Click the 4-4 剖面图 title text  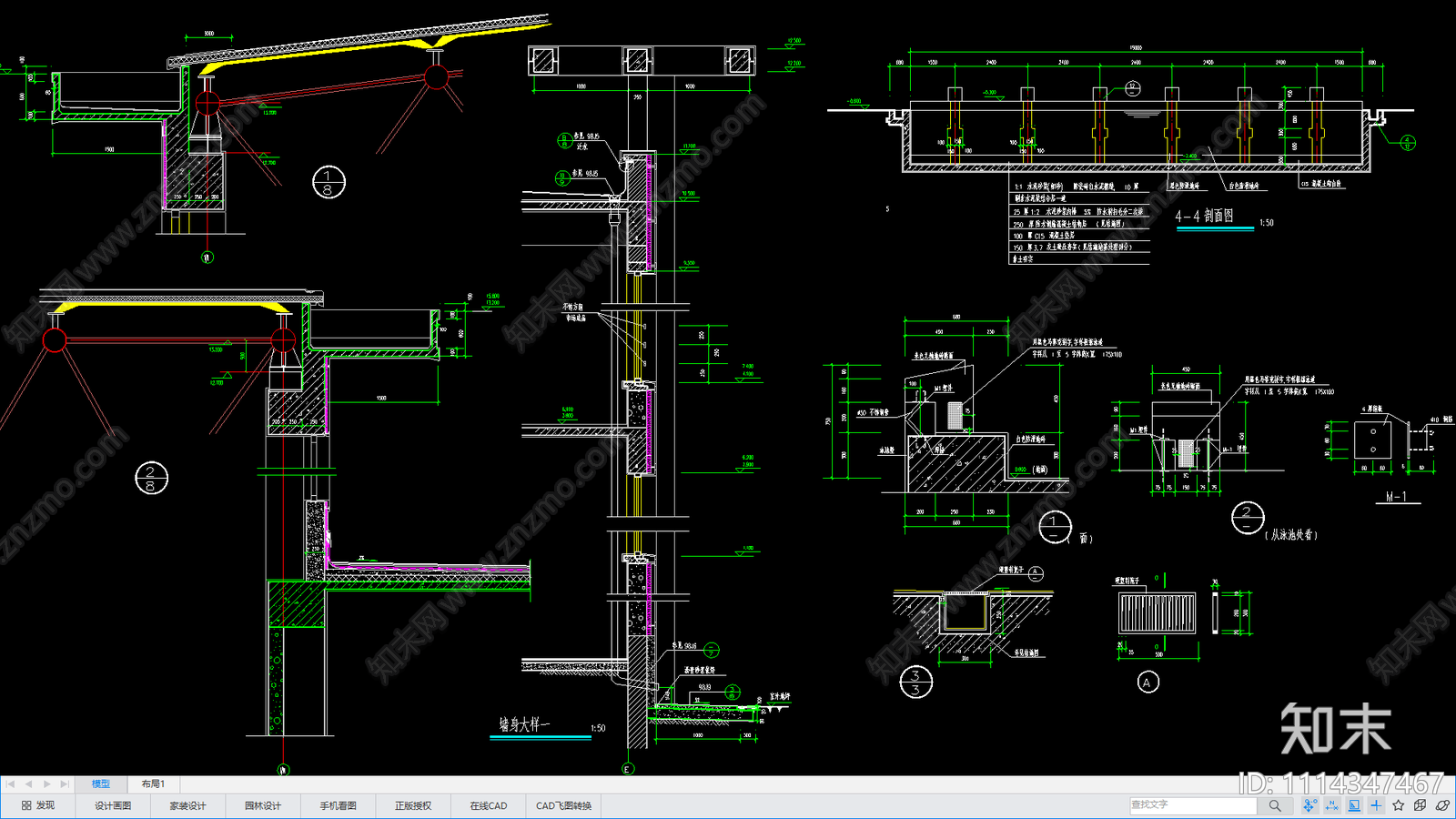coord(1204,216)
